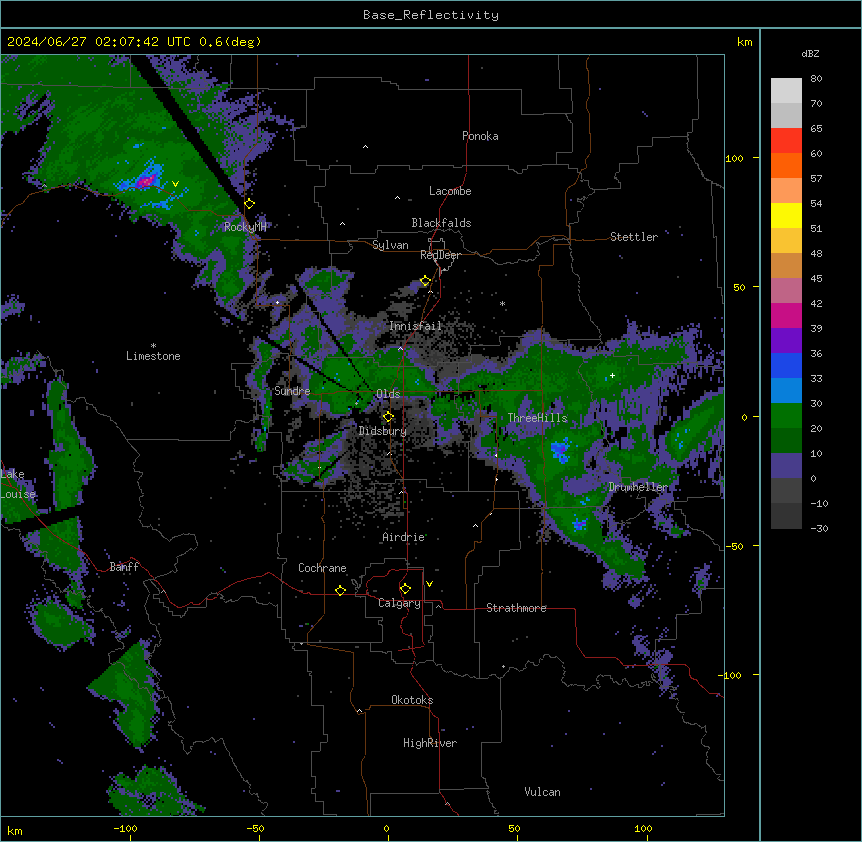Click the yellow diamond marker above Calgary
Image resolution: width=862 pixels, height=842 pixels.
tap(405, 589)
